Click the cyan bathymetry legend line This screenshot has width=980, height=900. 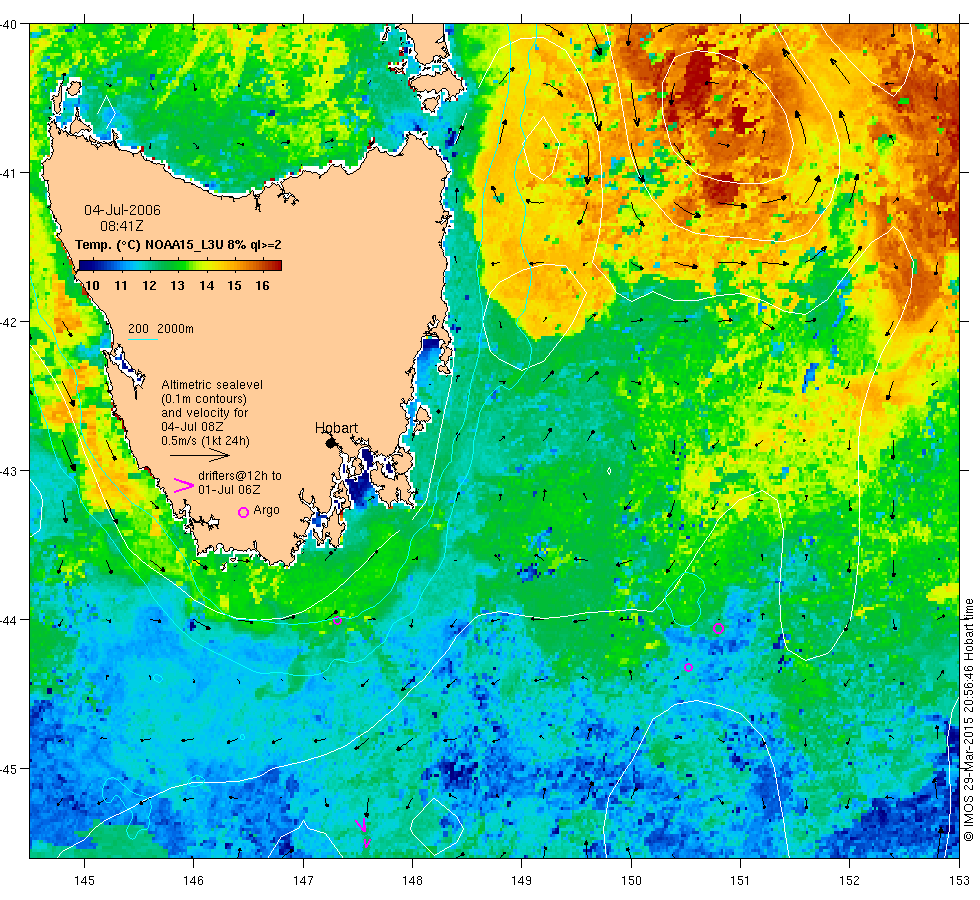coord(142,339)
